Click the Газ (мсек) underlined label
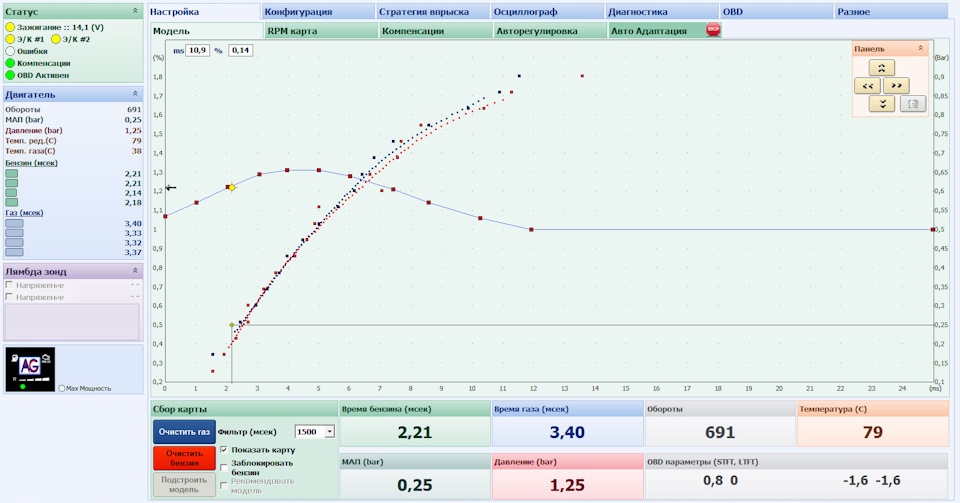 [24, 213]
